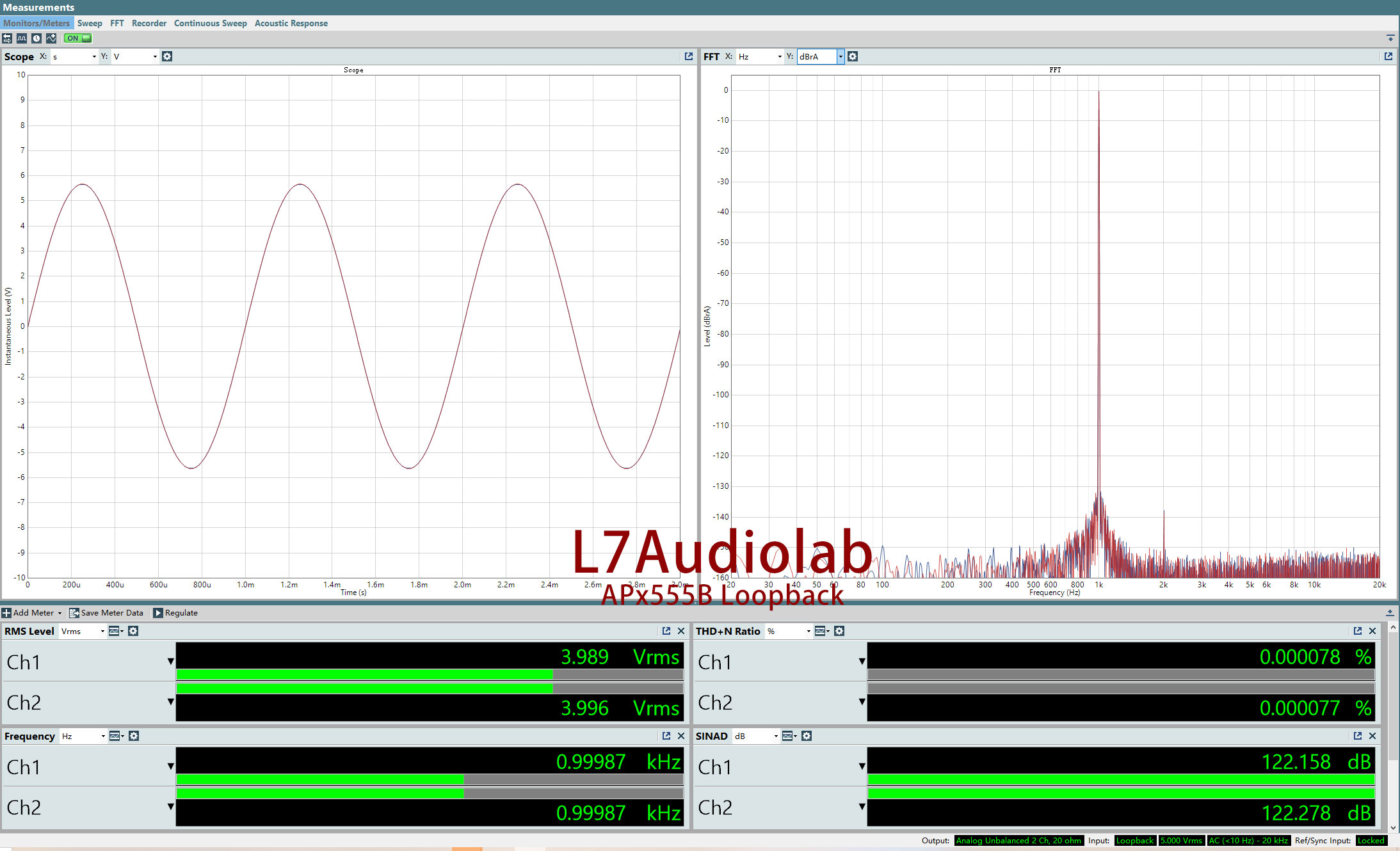Open FFT panel gear settings

[x=853, y=56]
